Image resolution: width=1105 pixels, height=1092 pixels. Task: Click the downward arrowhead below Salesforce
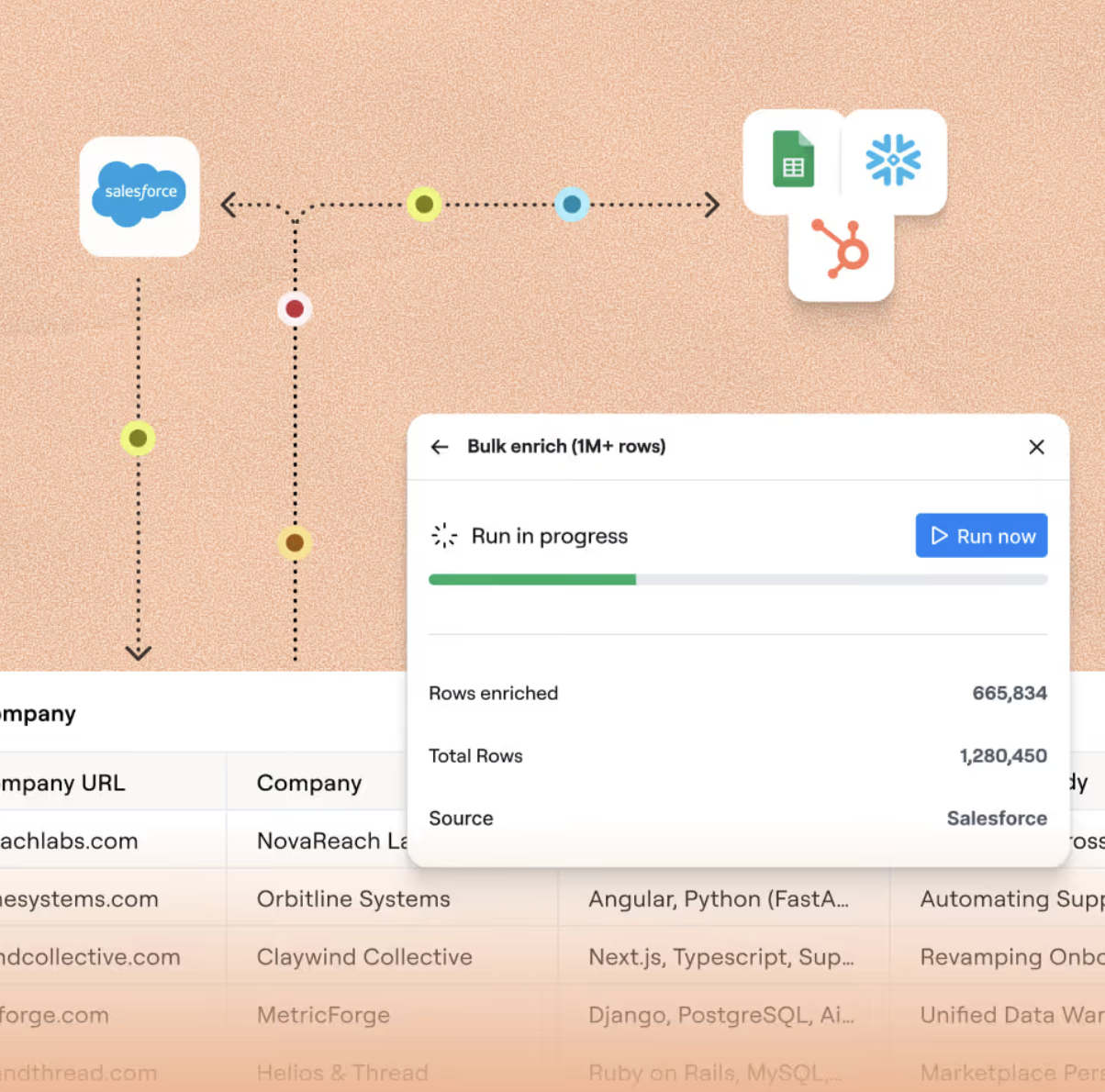click(139, 652)
